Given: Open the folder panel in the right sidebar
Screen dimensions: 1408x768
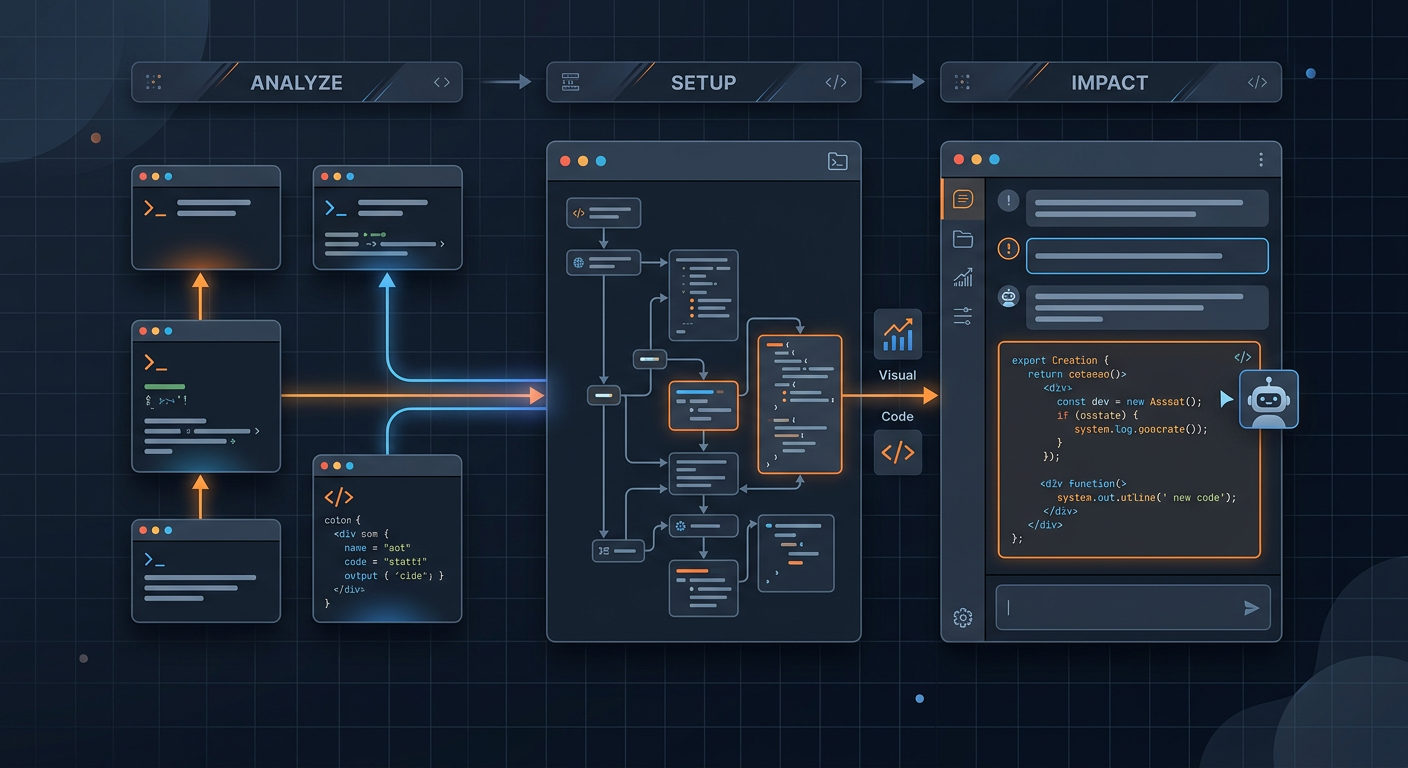Looking at the screenshot, I should coord(962,238).
